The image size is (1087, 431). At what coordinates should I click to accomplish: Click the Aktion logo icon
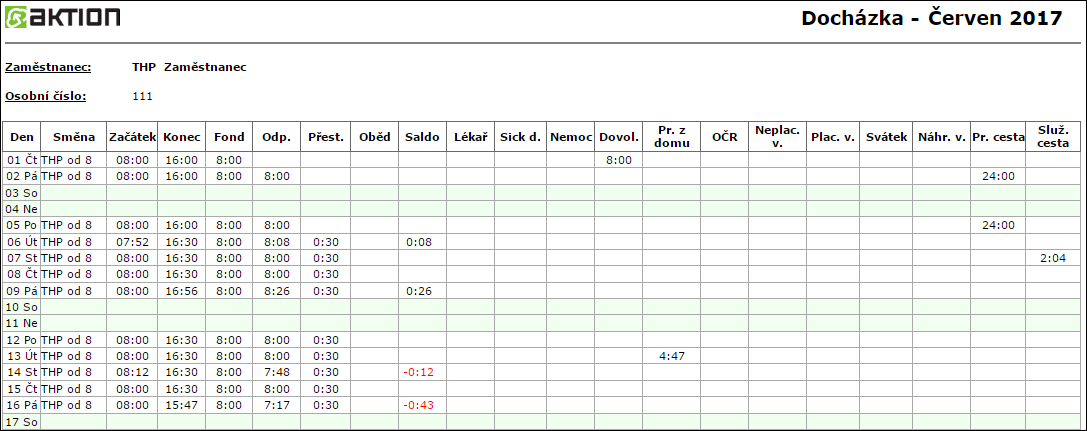[18, 17]
